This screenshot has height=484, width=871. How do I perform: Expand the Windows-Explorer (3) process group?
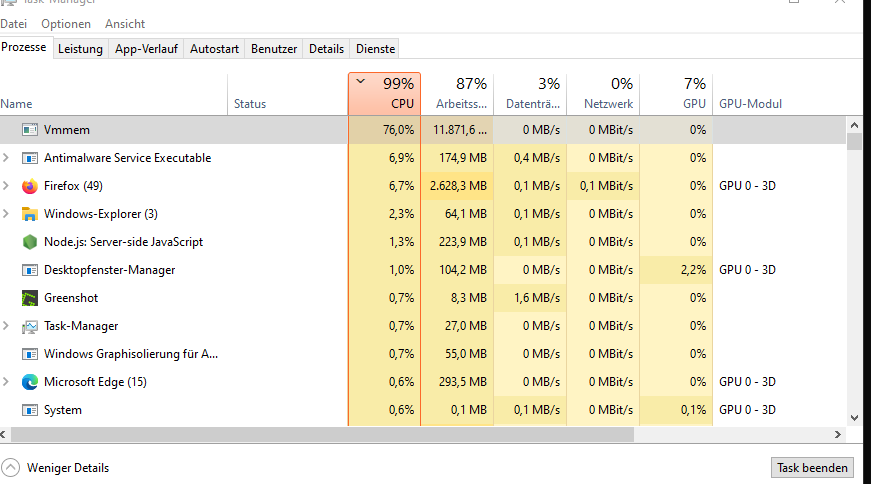pos(8,214)
